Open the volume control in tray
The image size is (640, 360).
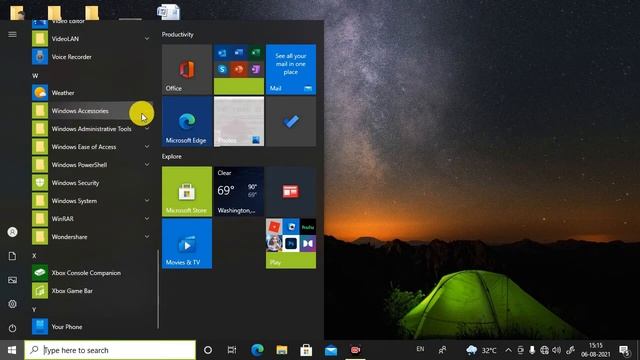tap(557, 350)
